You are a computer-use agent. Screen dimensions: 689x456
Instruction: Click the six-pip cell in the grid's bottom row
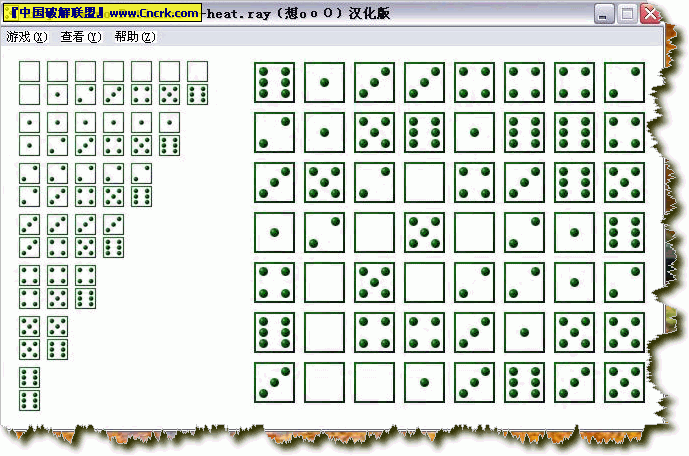524,383
